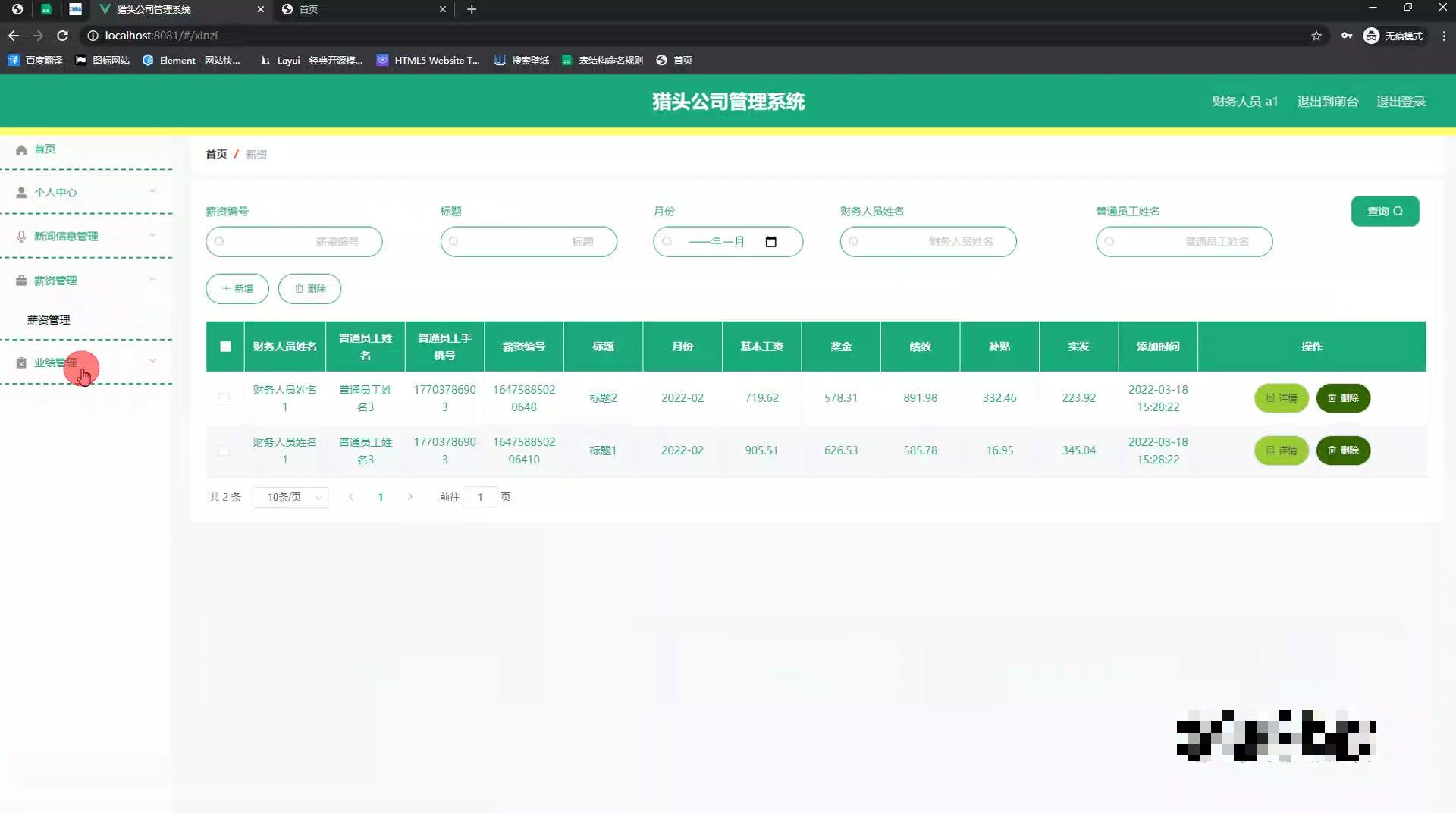Focus the 标题 search input
This screenshot has height=813, width=1456.
click(529, 242)
